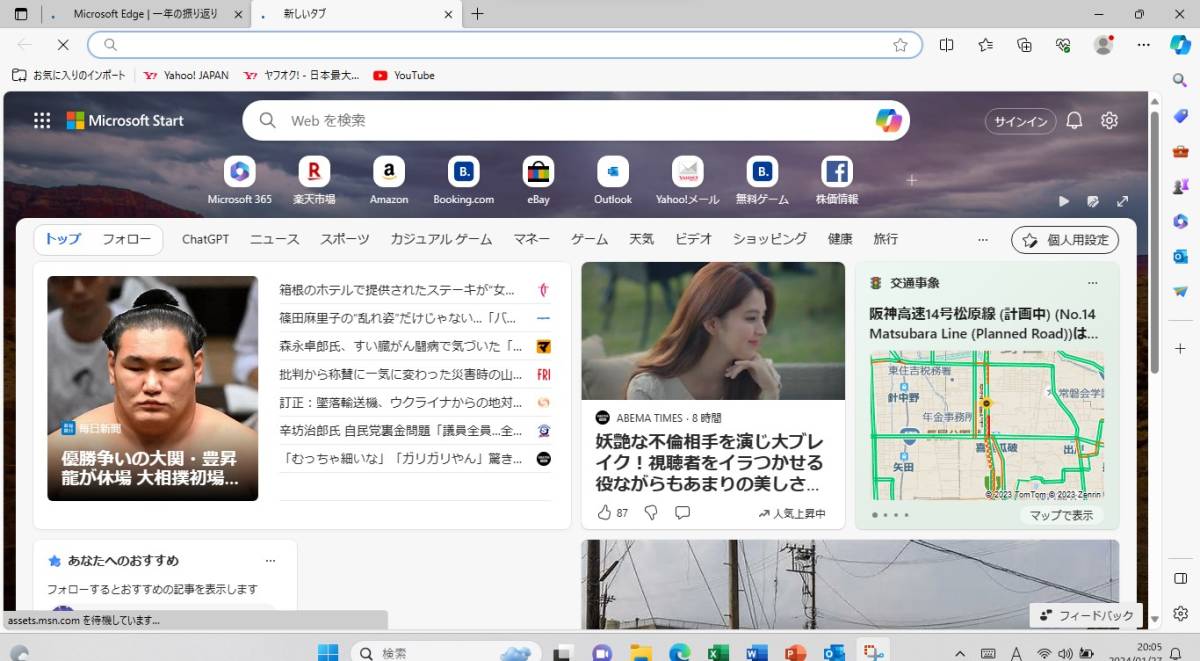The width and height of the screenshot is (1200, 661).
Task: Click the サインイン button
Action: coord(1020,120)
